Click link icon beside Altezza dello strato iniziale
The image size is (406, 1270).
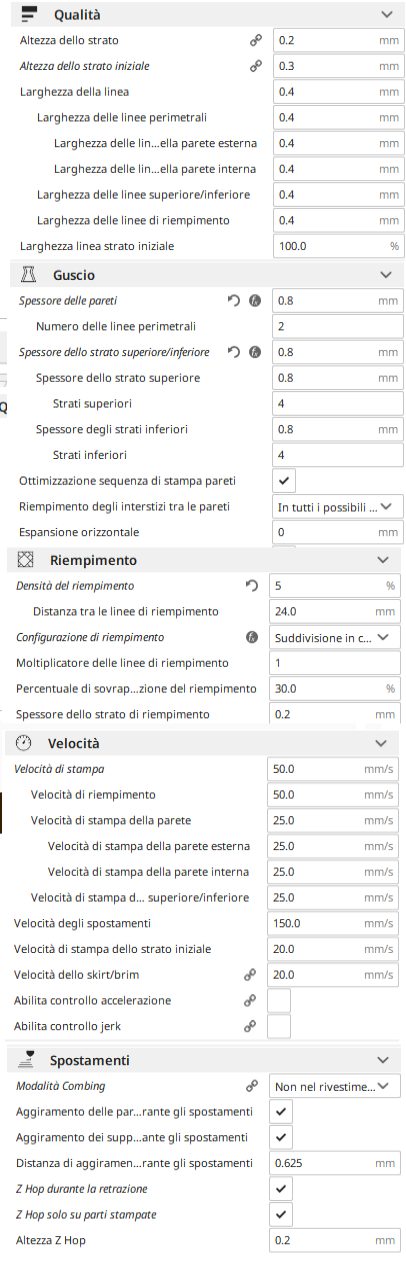pos(255,66)
